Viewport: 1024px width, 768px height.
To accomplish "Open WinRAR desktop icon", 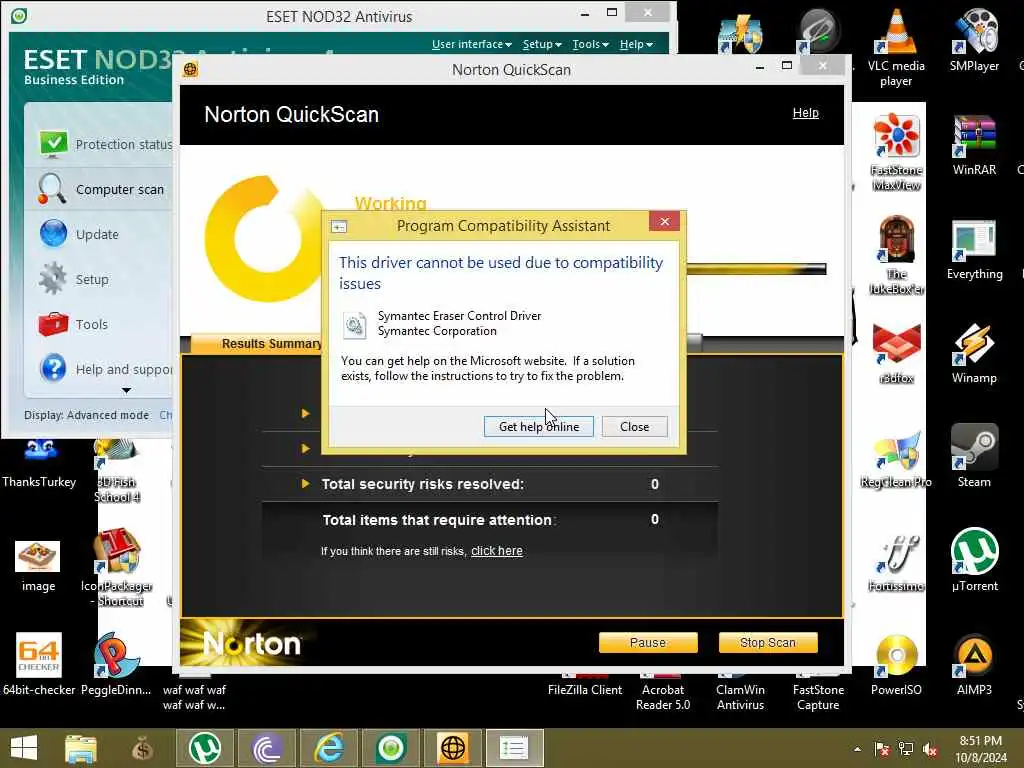I will 974,145.
